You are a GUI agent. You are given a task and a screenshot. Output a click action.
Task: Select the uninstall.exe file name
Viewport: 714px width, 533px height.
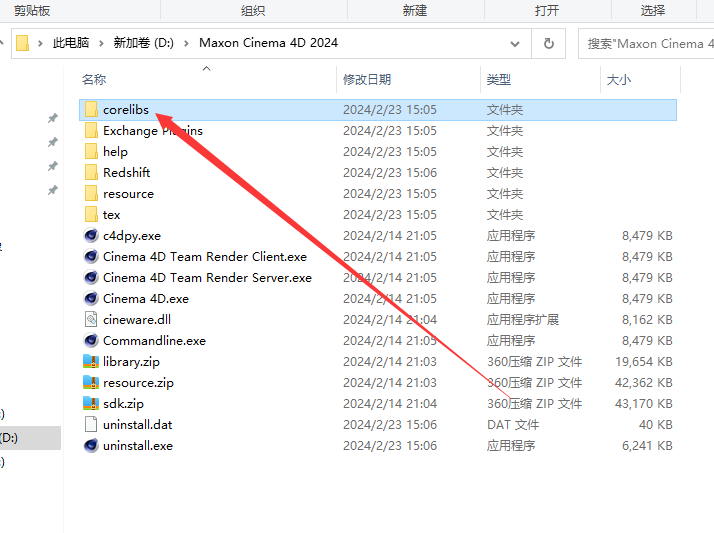(138, 446)
